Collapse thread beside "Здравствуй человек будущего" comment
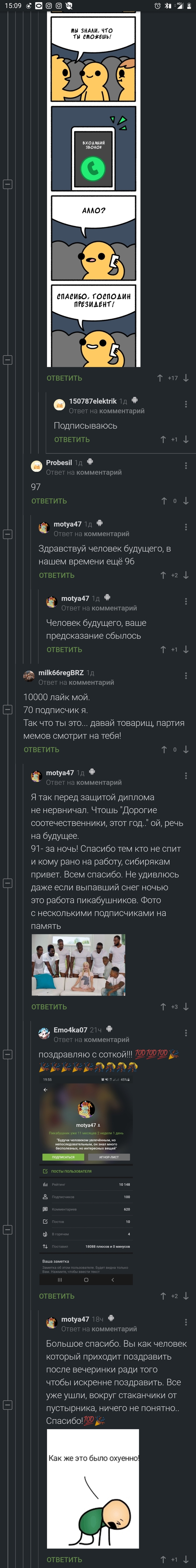196x1568 pixels. tap(8, 534)
